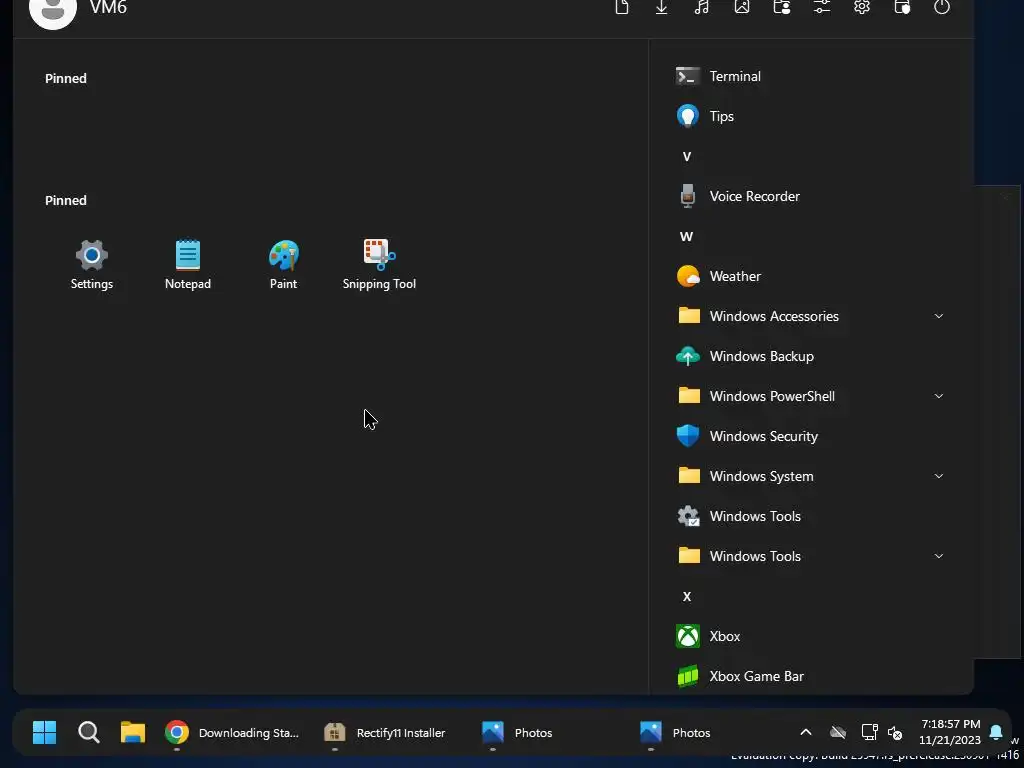Launch the pinned Settings app
Viewport: 1024px width, 768px height.
pos(91,264)
